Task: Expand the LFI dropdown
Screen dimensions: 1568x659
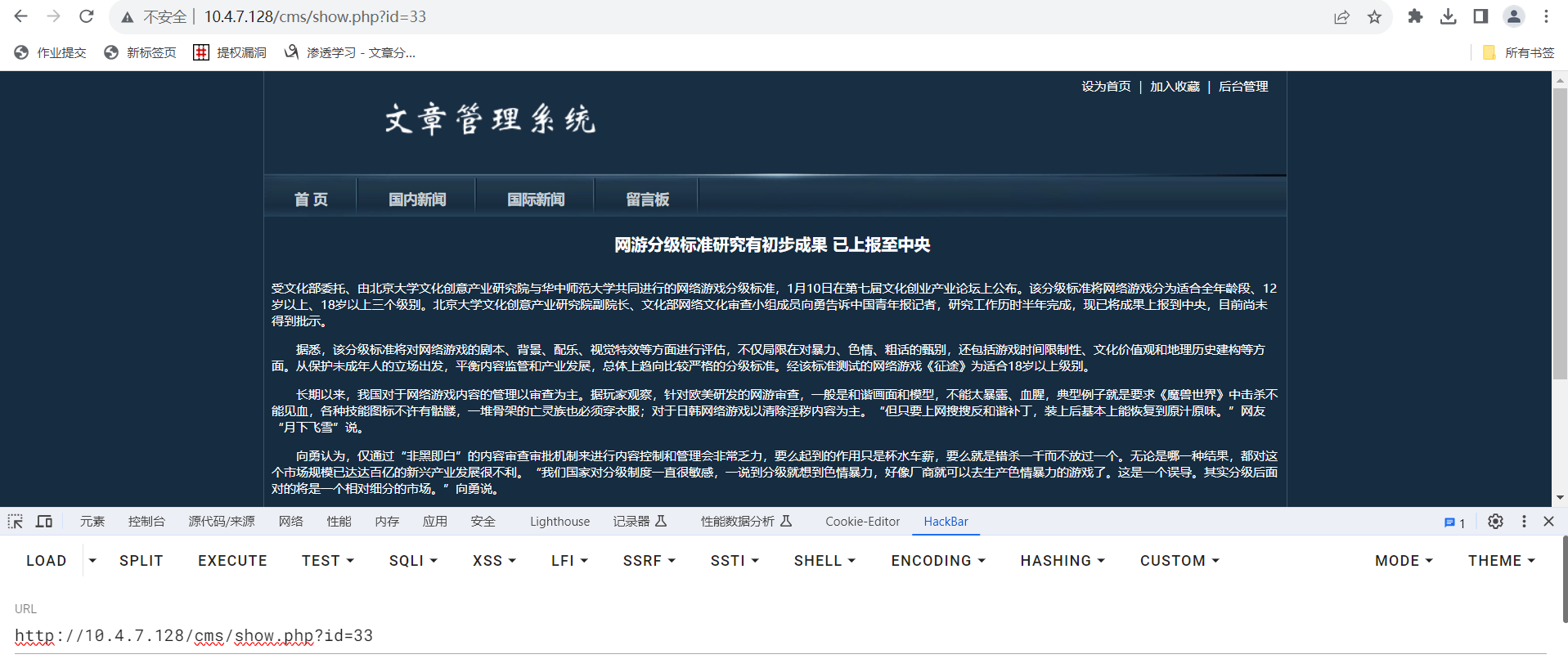Action: (x=569, y=561)
